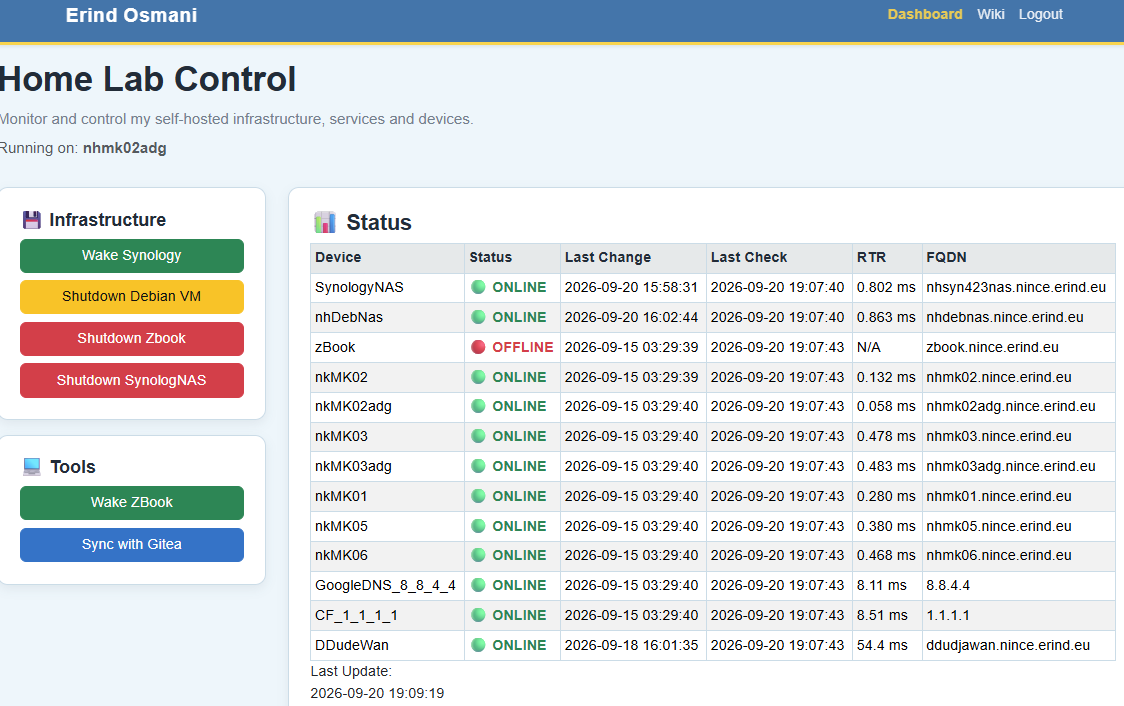
Task: Click the red offline indicator for zBook
Action: click(x=478, y=347)
